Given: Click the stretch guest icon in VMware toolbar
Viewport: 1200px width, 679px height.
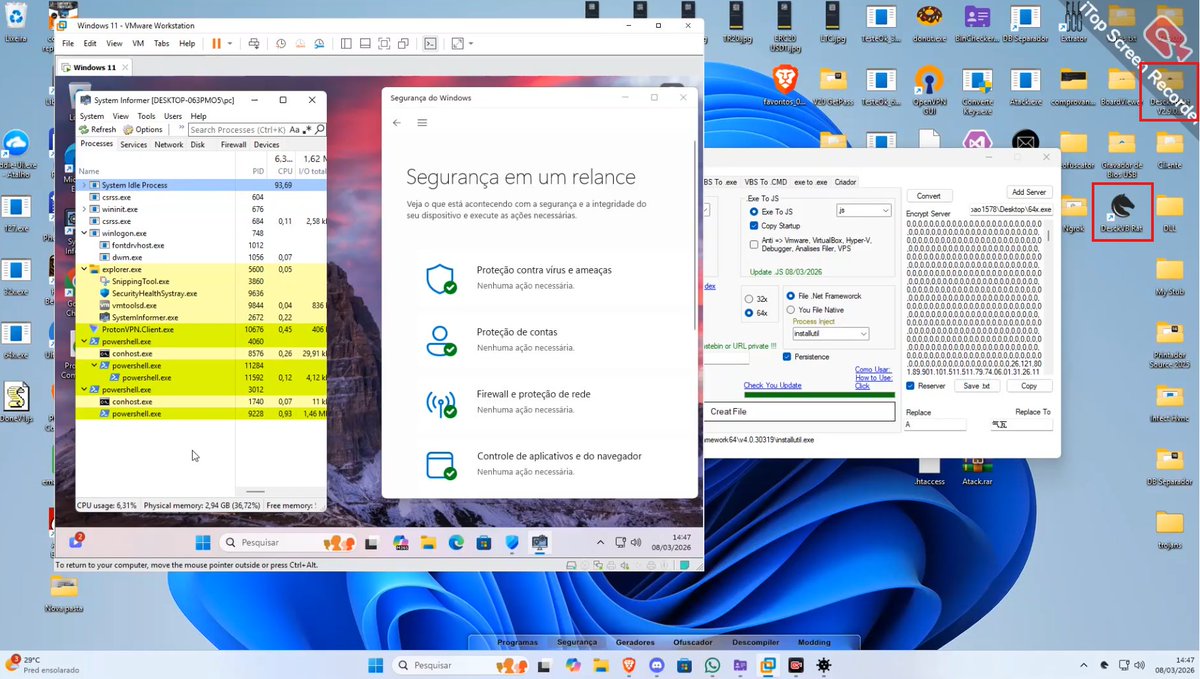Looking at the screenshot, I should (457, 44).
